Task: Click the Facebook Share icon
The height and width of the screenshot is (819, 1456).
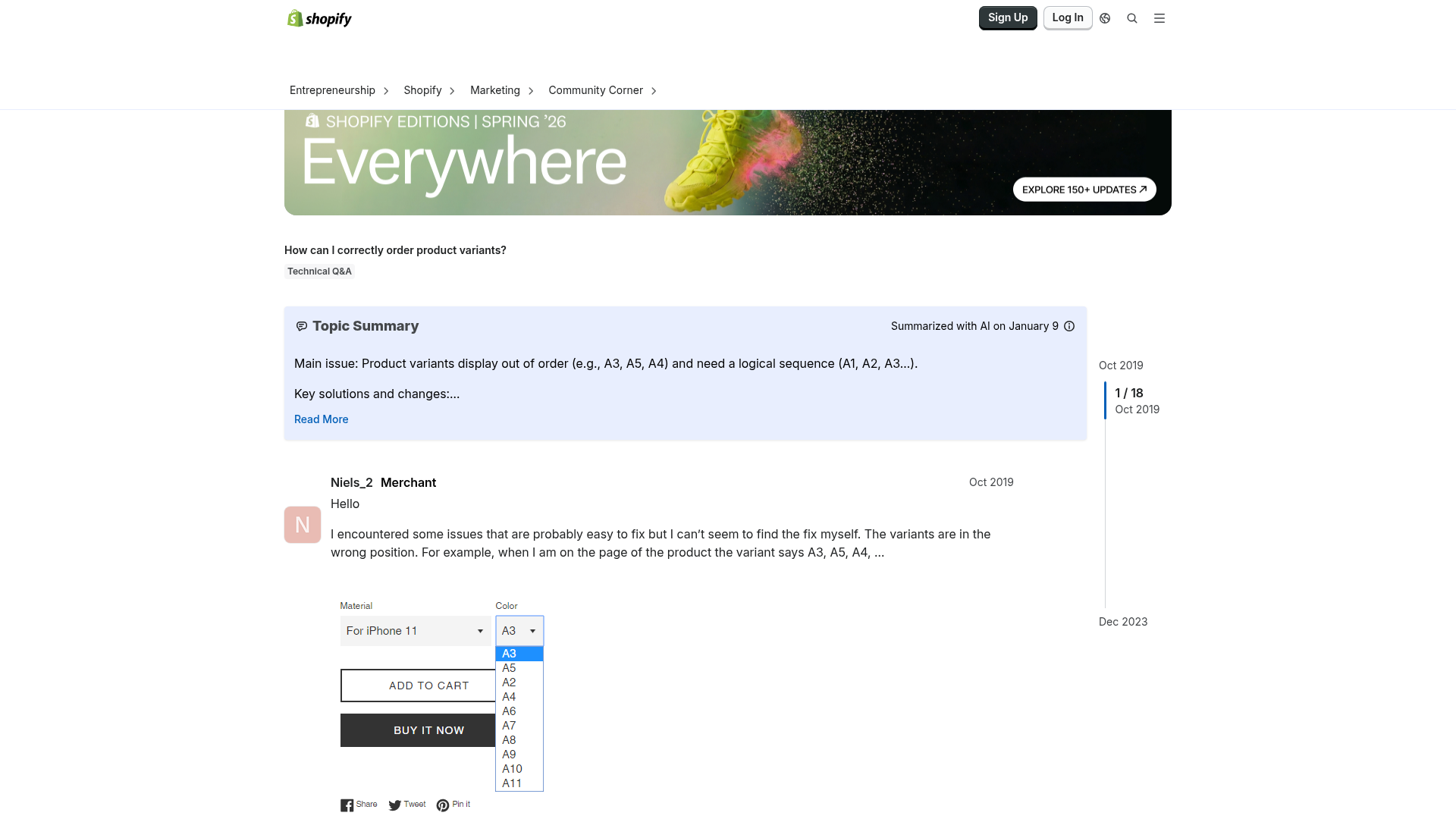Action: tap(347, 805)
